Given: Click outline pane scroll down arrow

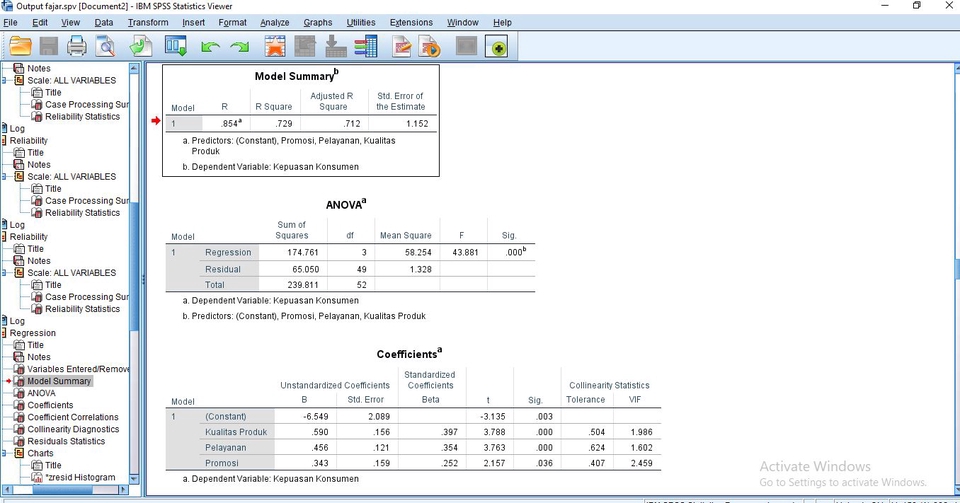Looking at the screenshot, I should (x=134, y=479).
